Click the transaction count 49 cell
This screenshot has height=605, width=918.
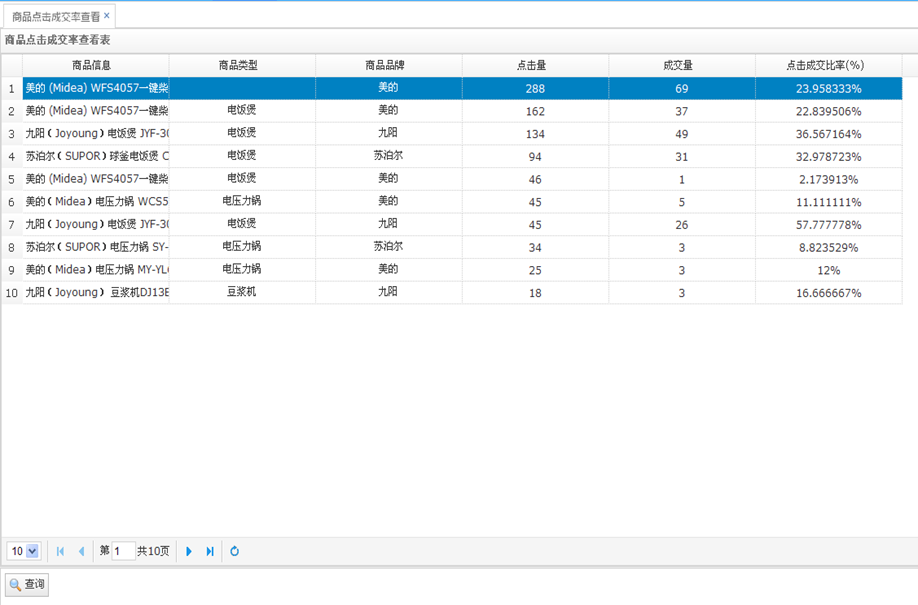tap(682, 134)
